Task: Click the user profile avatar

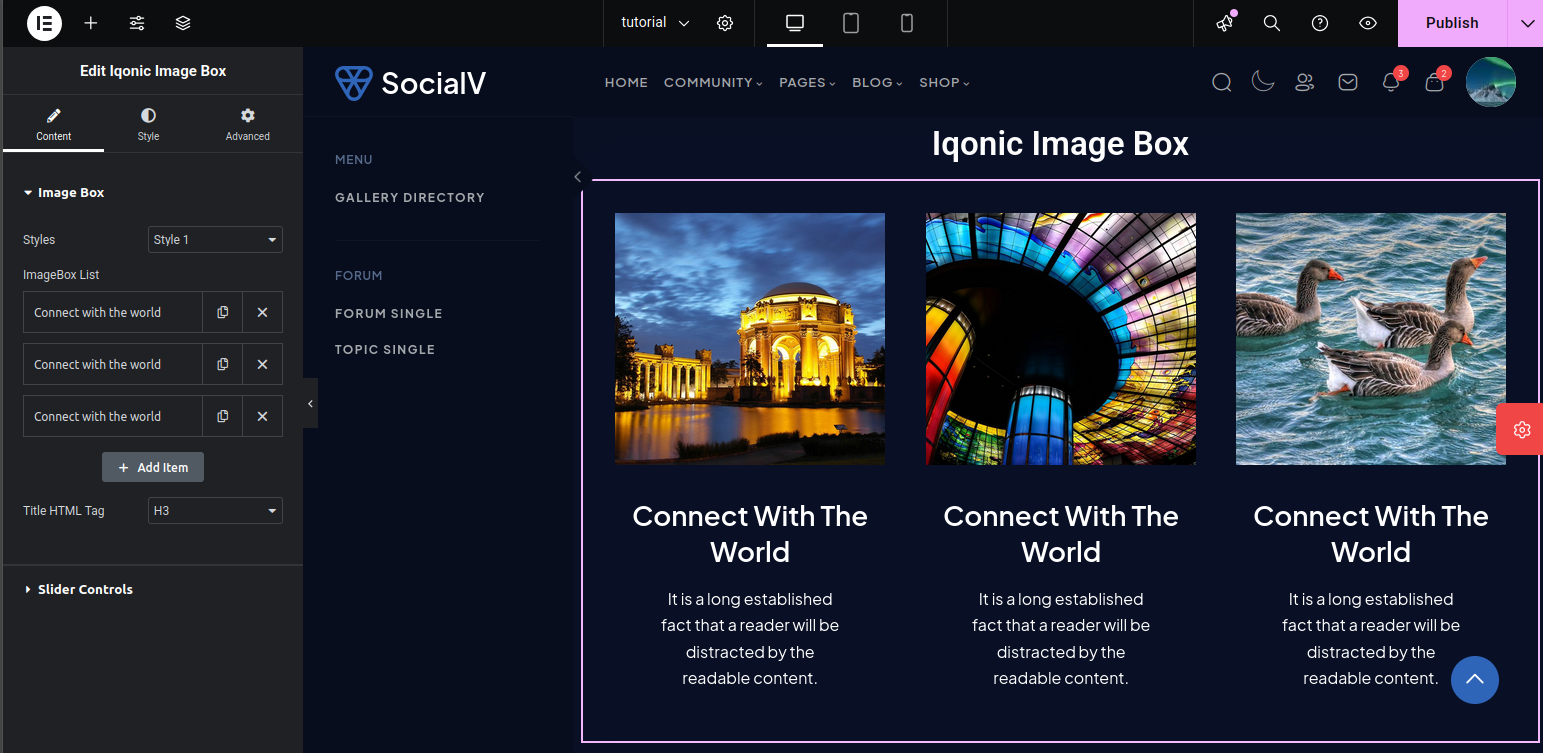Action: tap(1491, 82)
